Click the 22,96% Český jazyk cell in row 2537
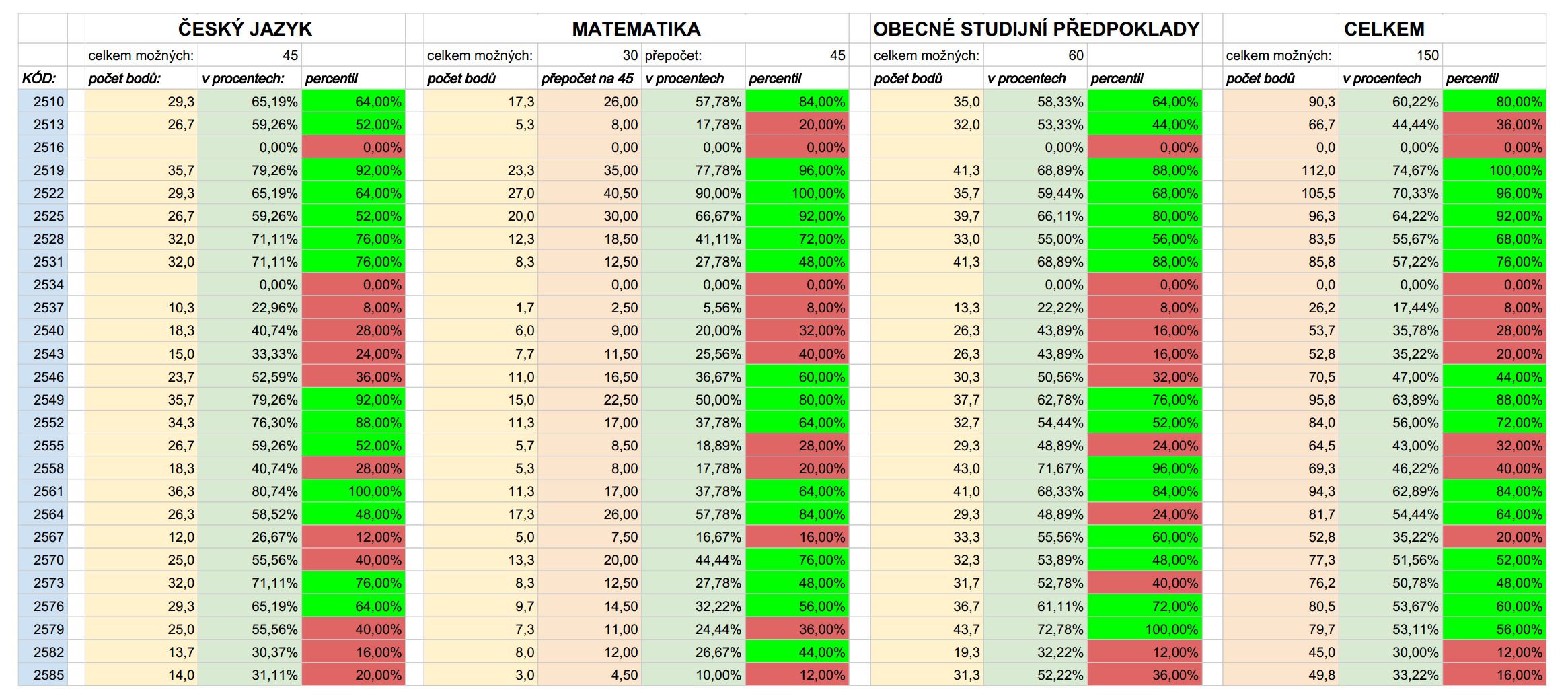This screenshot has height=698, width=1568. (250, 308)
